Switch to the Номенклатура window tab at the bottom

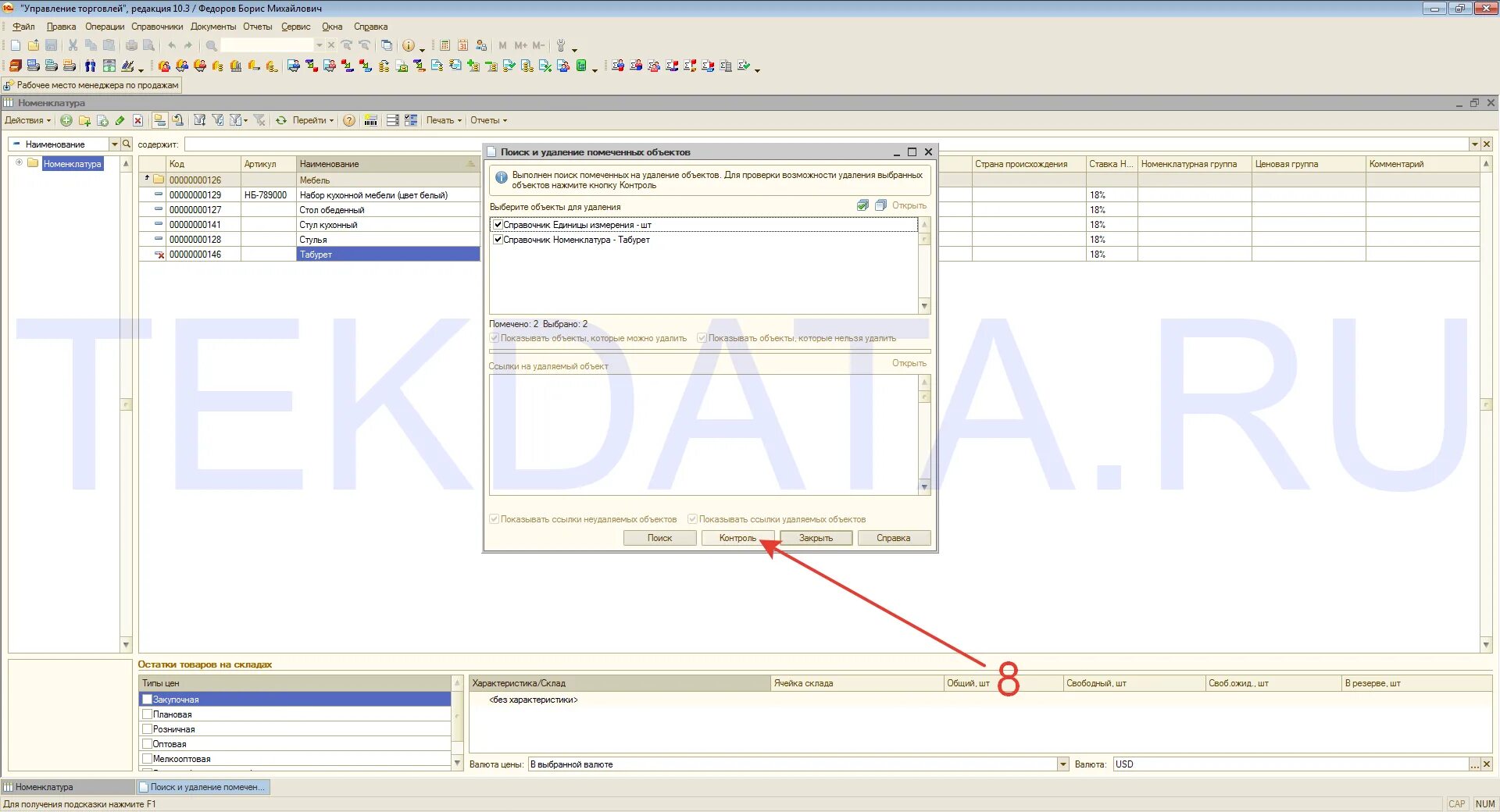tap(68, 787)
